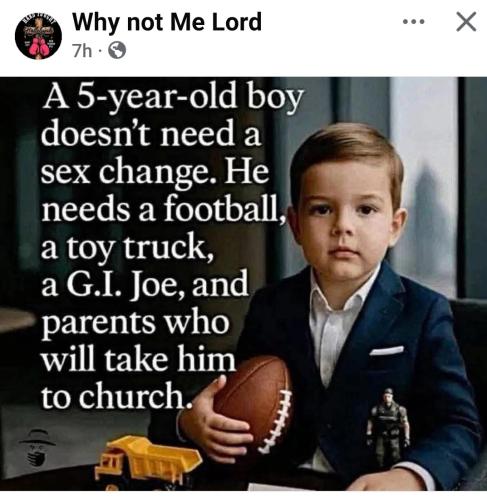
Task: Click the "a toy truck," text line
Action: [127, 247]
